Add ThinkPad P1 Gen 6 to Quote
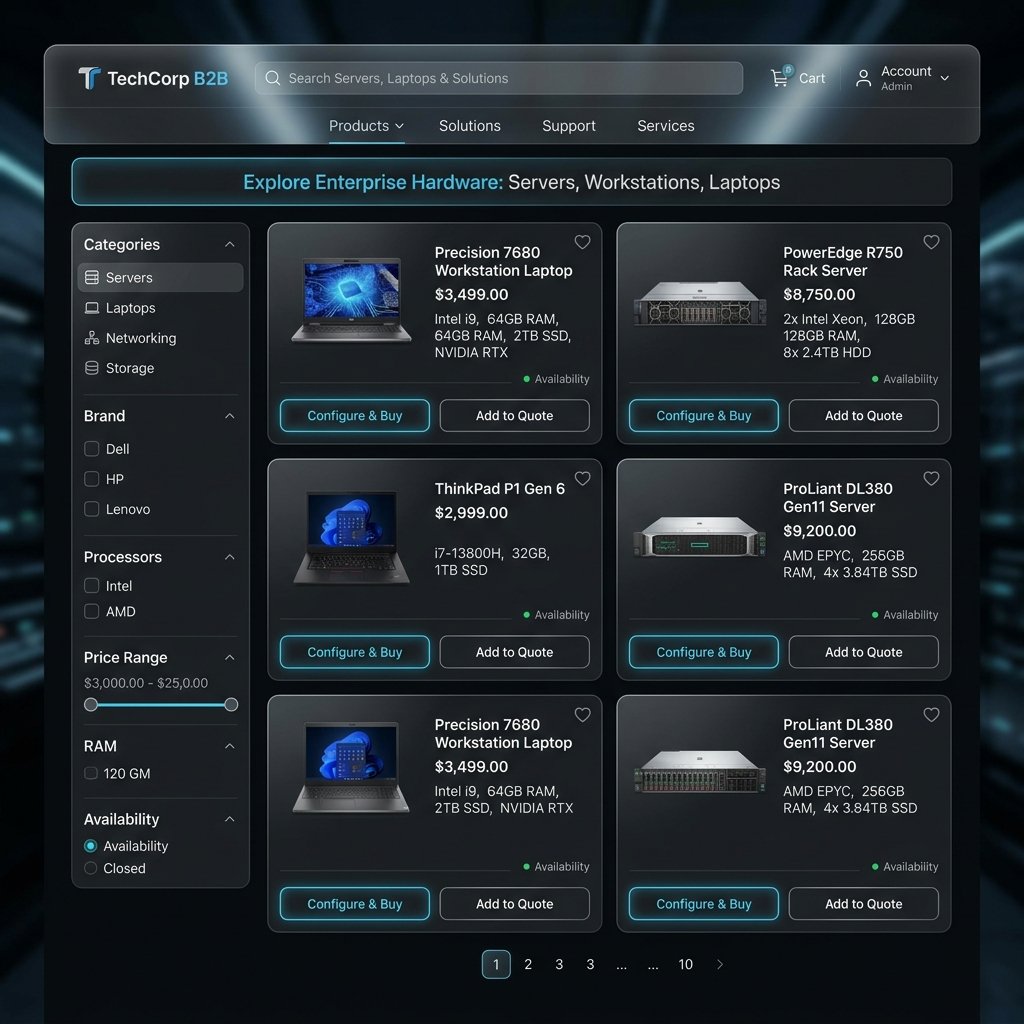 (x=515, y=652)
